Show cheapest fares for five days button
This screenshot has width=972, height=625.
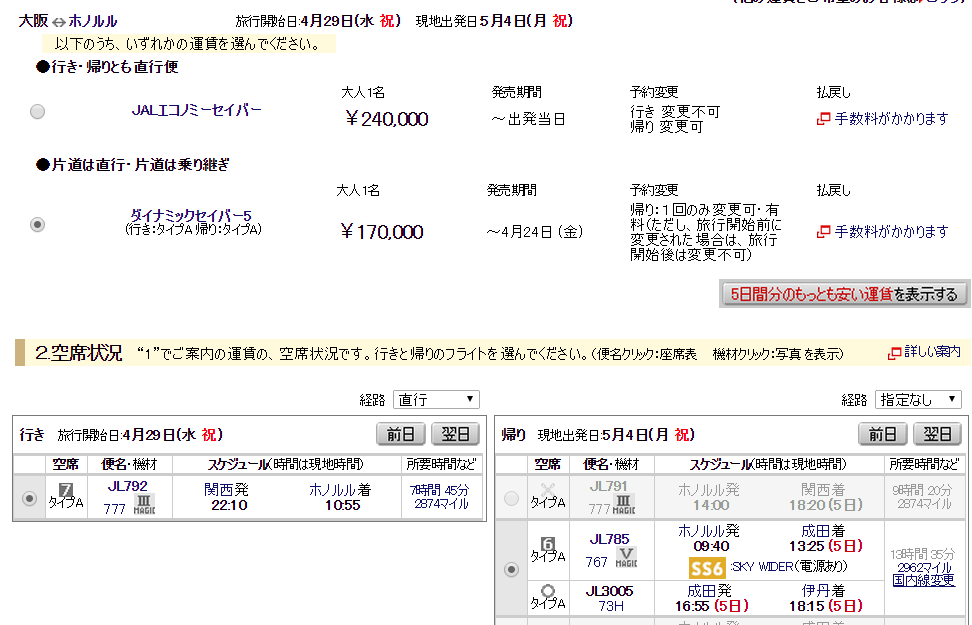[844, 294]
